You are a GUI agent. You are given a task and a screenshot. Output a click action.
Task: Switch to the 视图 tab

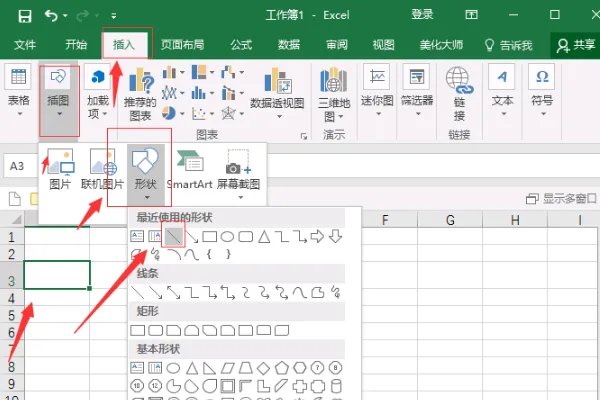[x=384, y=45]
